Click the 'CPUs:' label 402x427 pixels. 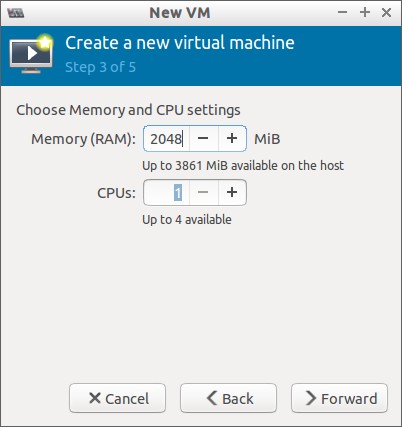(116, 193)
